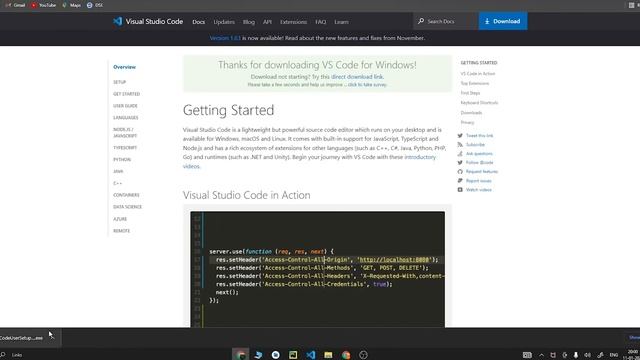Expand the Setup section in the left sidebar
The width and height of the screenshot is (640, 360).
point(120,82)
